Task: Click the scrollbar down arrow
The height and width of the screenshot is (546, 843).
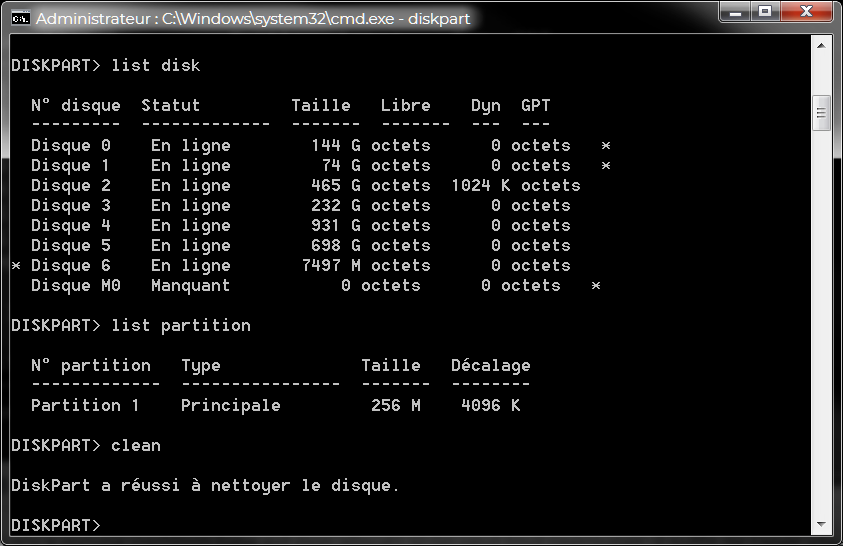Action: coord(822,527)
